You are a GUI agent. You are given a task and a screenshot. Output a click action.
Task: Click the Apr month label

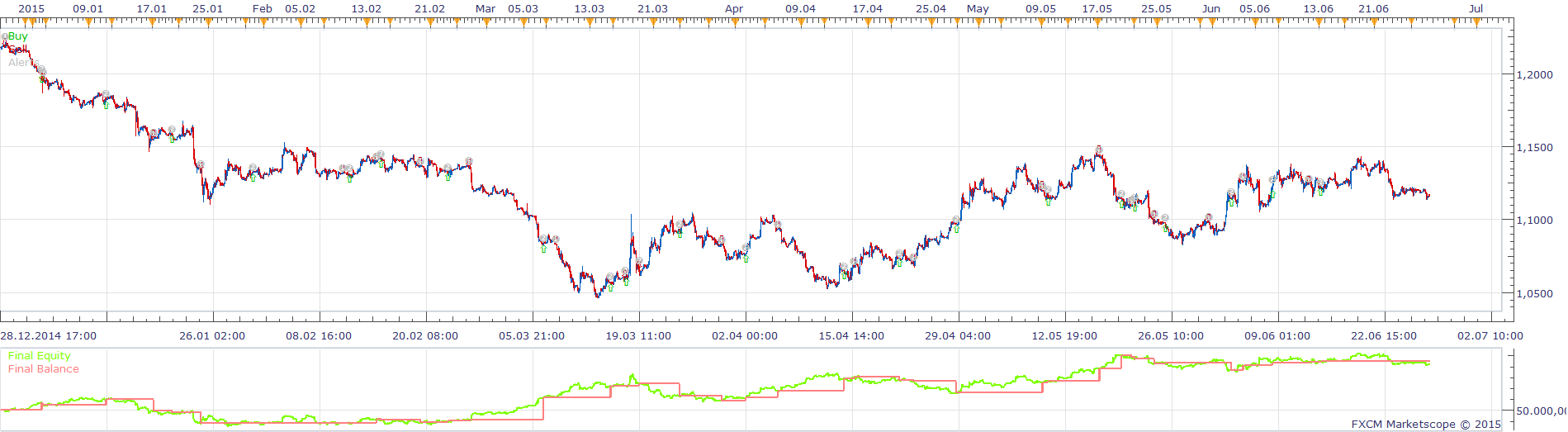pyautogui.click(x=734, y=8)
